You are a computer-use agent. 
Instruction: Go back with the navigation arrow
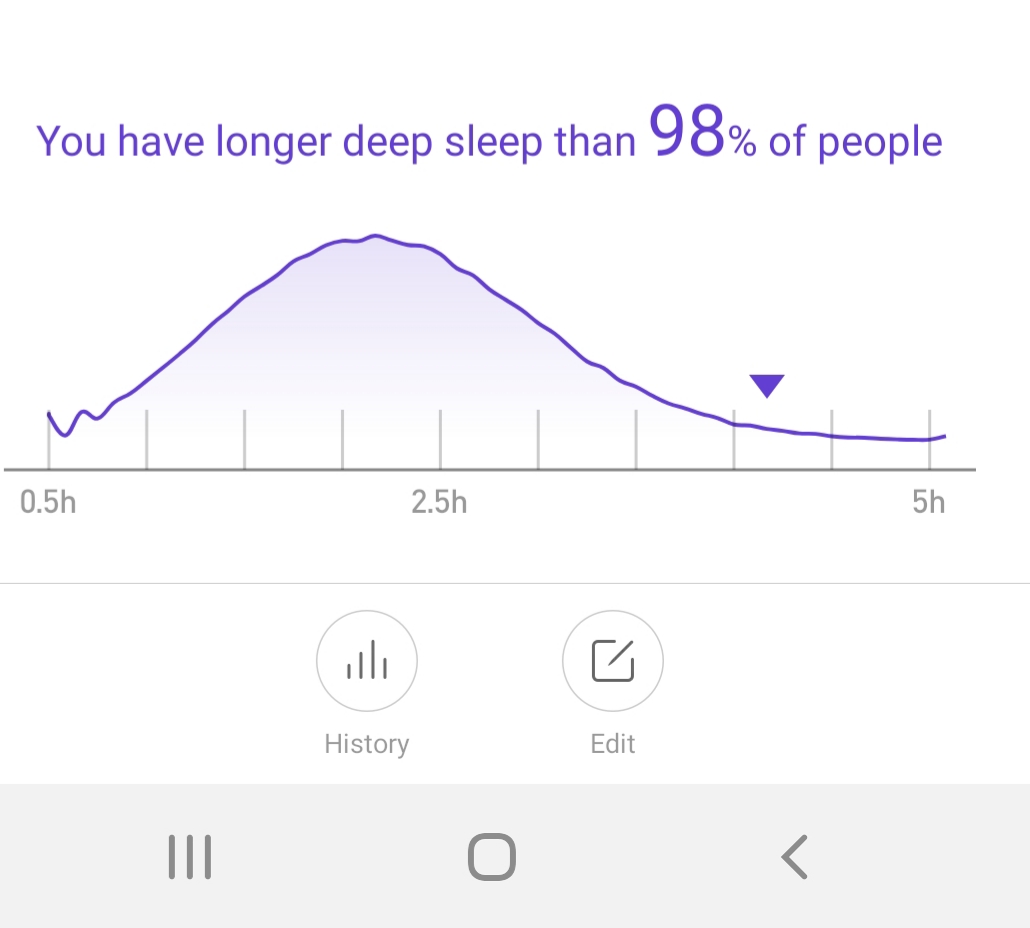(794, 856)
